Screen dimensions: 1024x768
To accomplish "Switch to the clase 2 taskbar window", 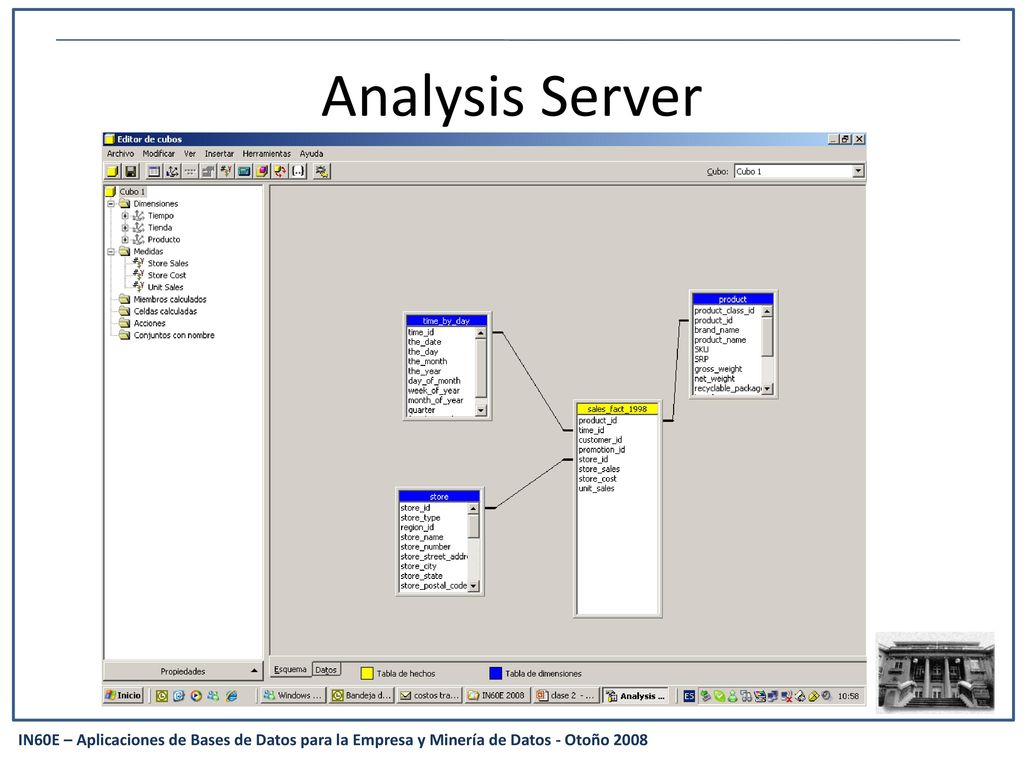I will tap(566, 696).
